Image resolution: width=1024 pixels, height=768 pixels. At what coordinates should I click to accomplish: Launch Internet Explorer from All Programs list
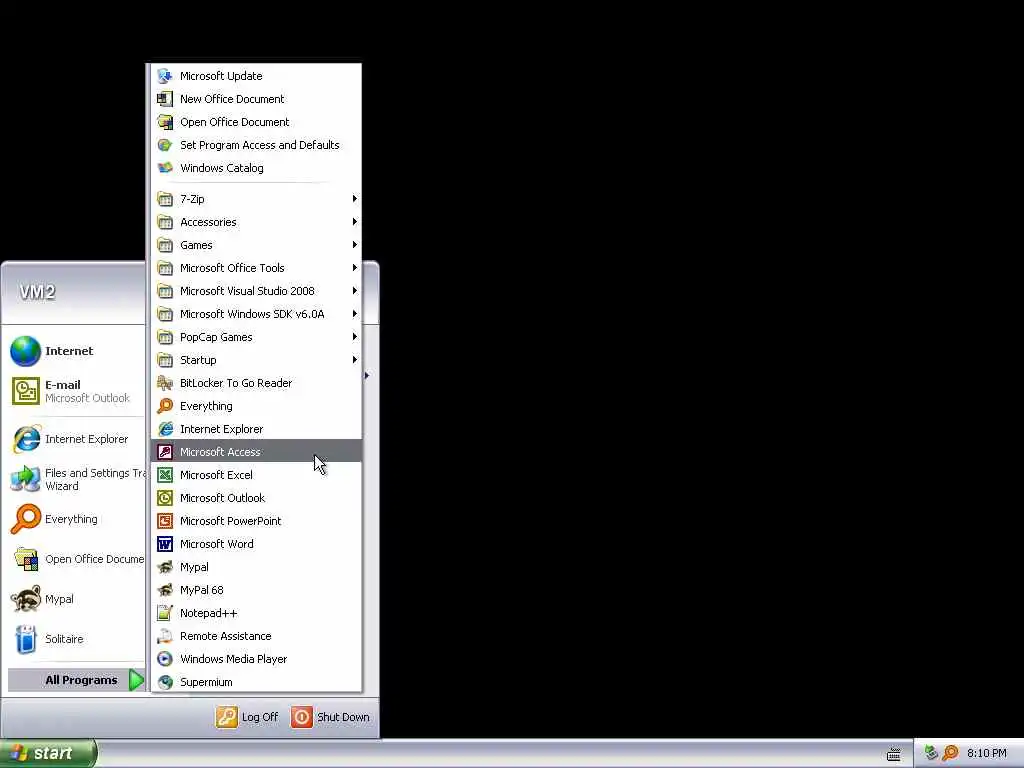pyautogui.click(x=256, y=429)
